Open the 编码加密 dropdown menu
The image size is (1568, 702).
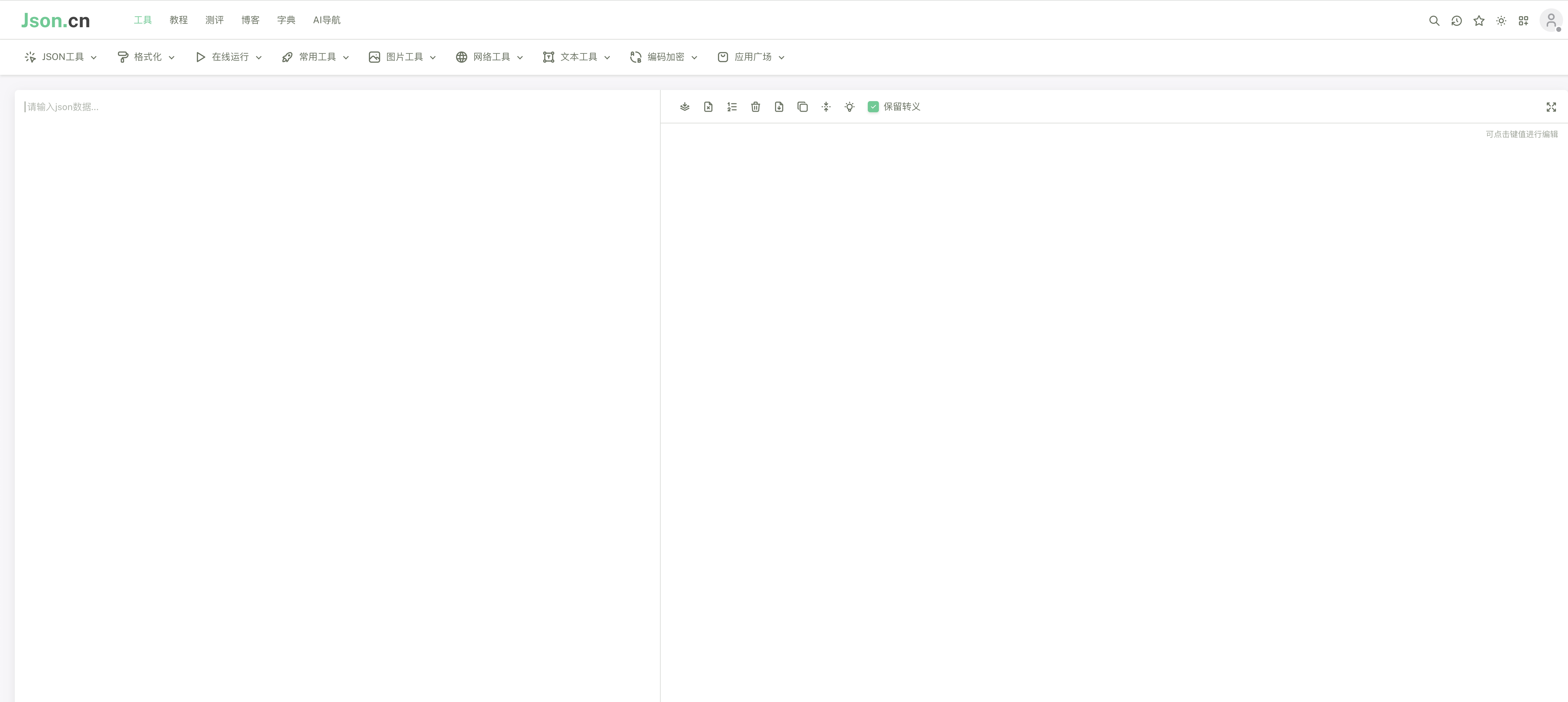(663, 57)
